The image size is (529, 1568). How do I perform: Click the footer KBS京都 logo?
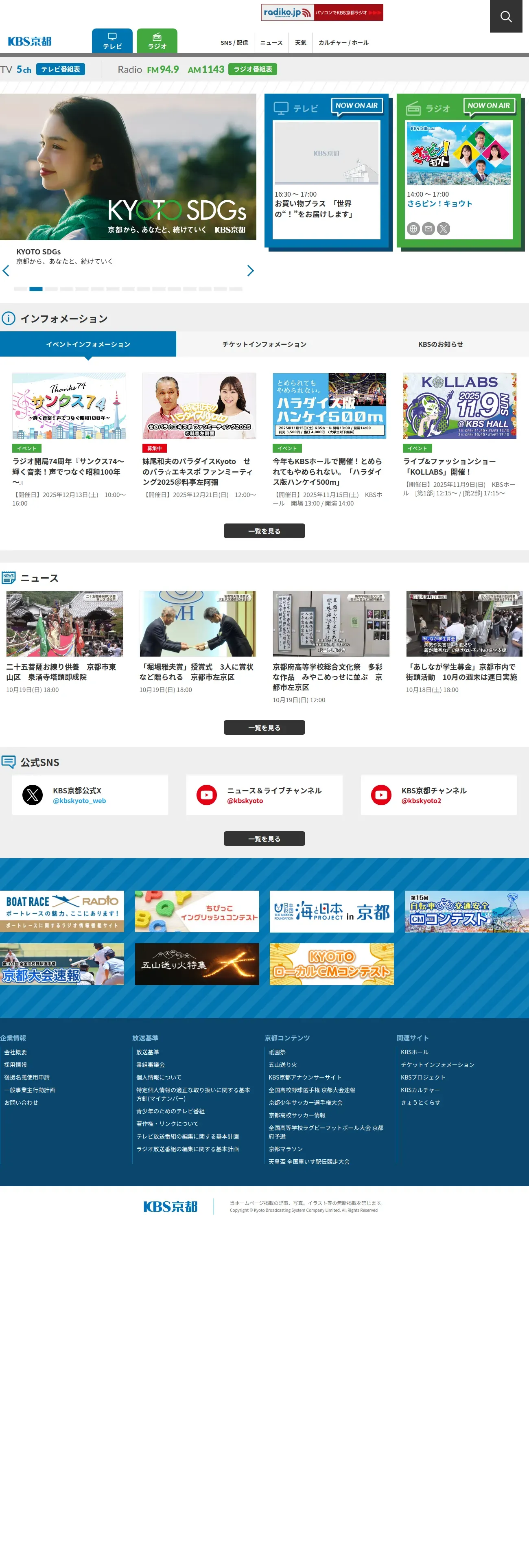pos(171,1207)
